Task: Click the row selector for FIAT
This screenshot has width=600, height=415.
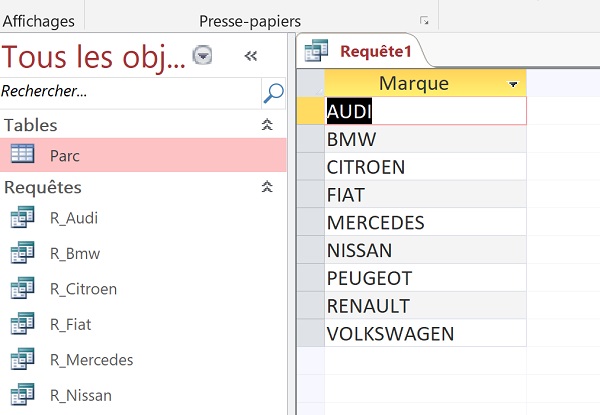Action: coord(311,194)
